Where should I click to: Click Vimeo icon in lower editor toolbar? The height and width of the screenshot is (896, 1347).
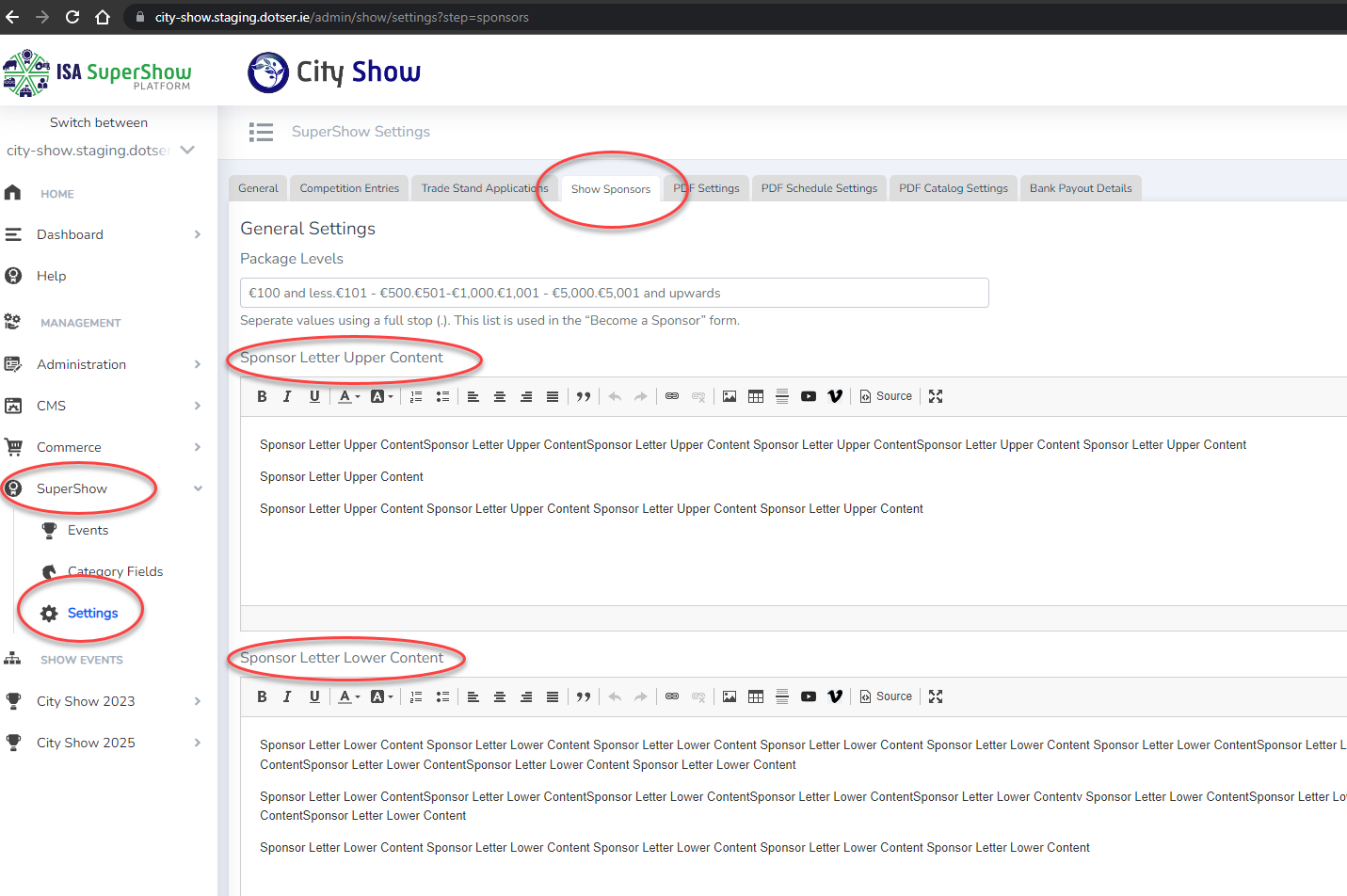(835, 696)
